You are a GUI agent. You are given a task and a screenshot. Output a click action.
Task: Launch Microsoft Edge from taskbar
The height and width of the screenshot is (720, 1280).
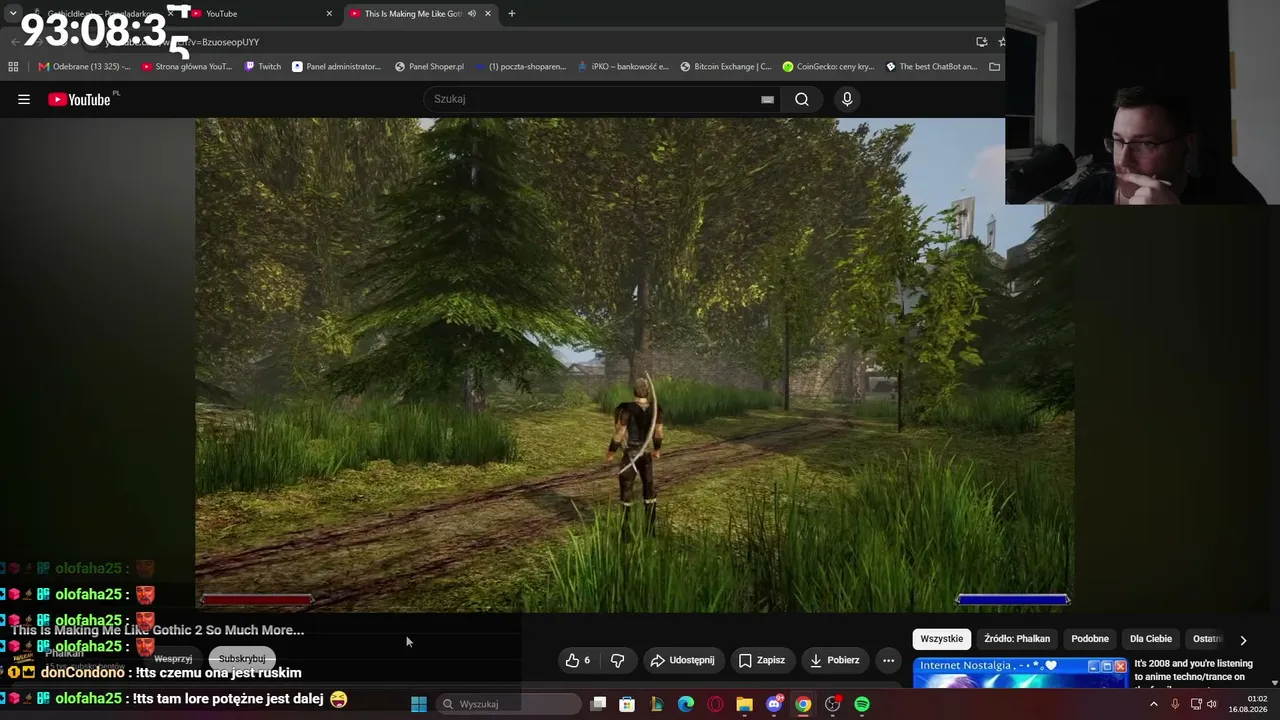pyautogui.click(x=686, y=704)
